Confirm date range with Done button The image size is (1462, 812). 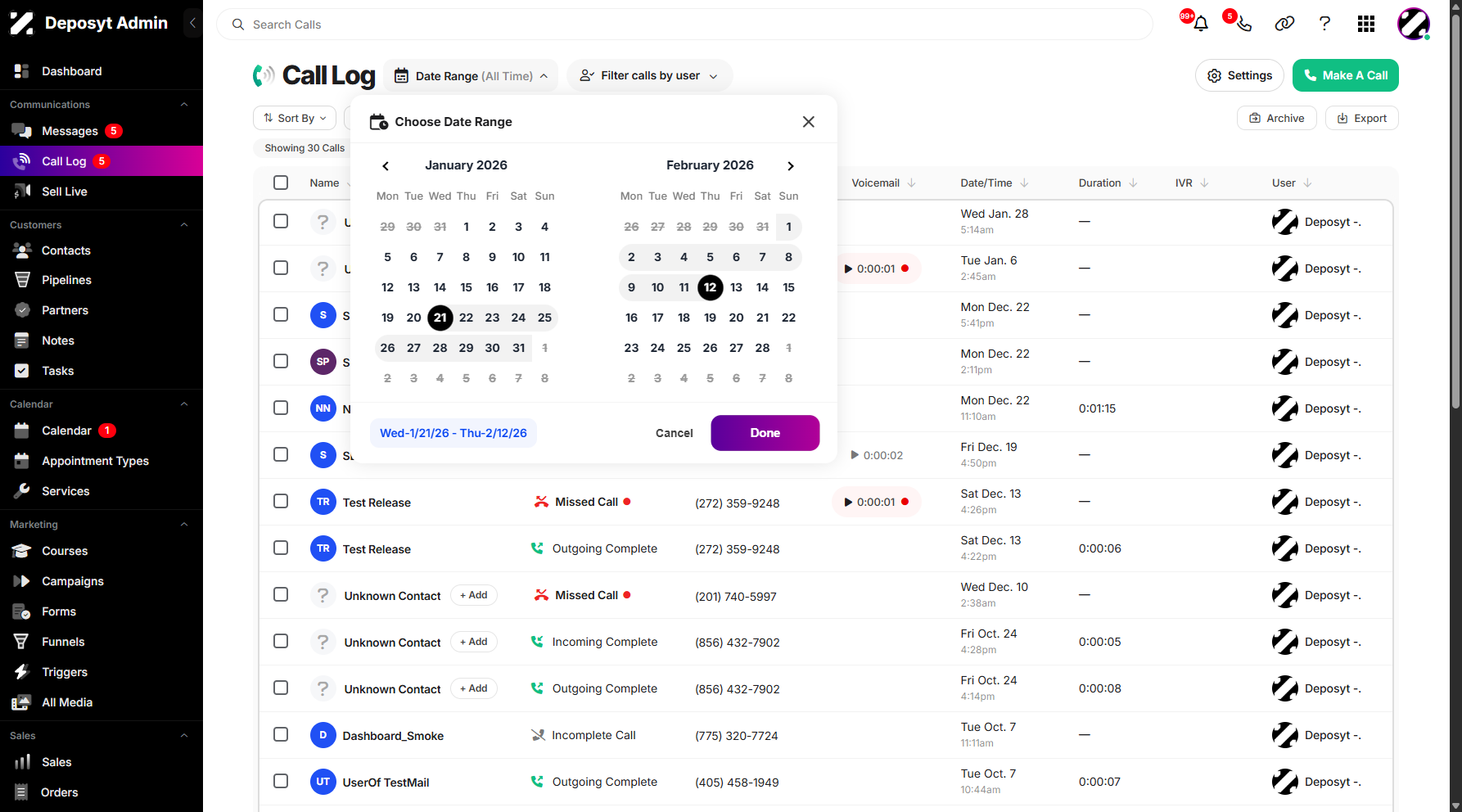point(765,433)
